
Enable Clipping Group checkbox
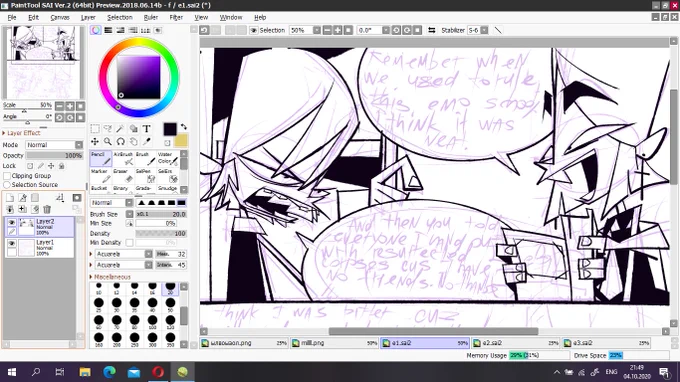(x=7, y=176)
